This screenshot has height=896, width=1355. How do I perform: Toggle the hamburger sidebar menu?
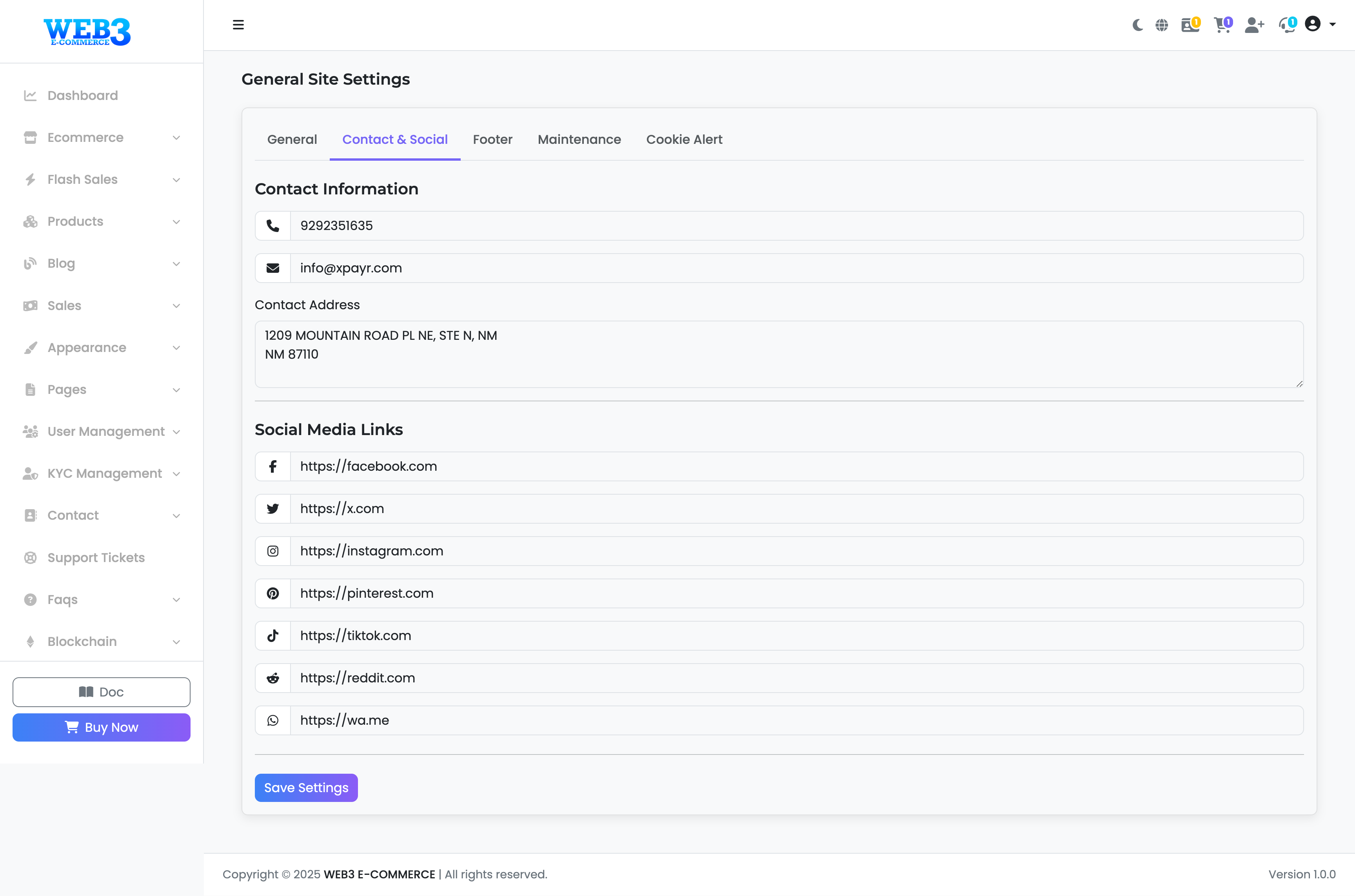[238, 25]
